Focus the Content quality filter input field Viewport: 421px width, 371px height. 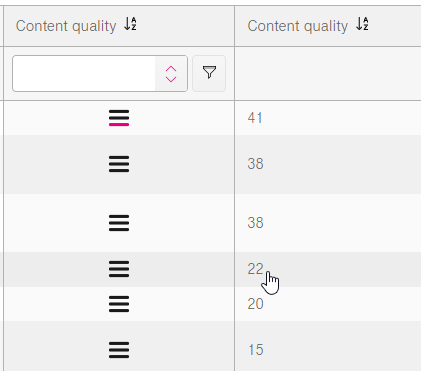[84, 73]
